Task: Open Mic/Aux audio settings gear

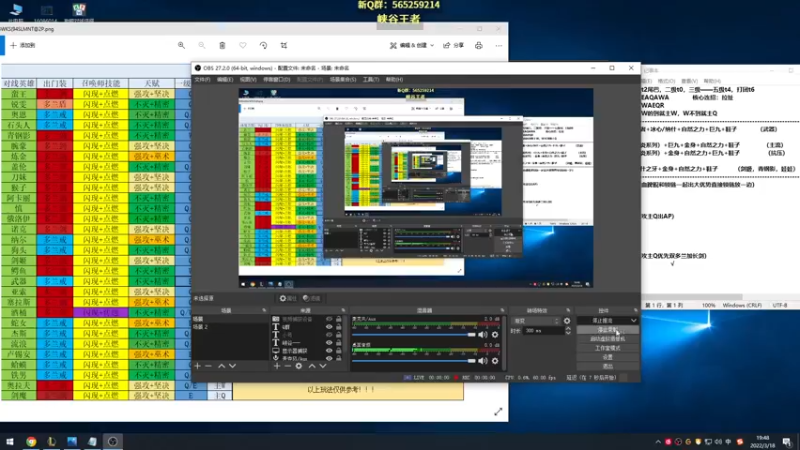Action: pos(495,335)
